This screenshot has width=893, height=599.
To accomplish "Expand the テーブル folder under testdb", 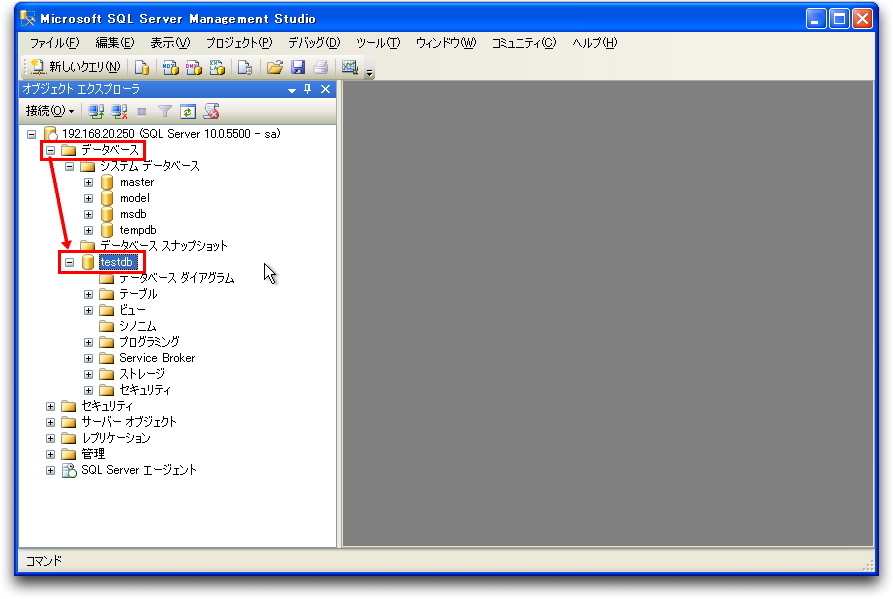I will [88, 294].
